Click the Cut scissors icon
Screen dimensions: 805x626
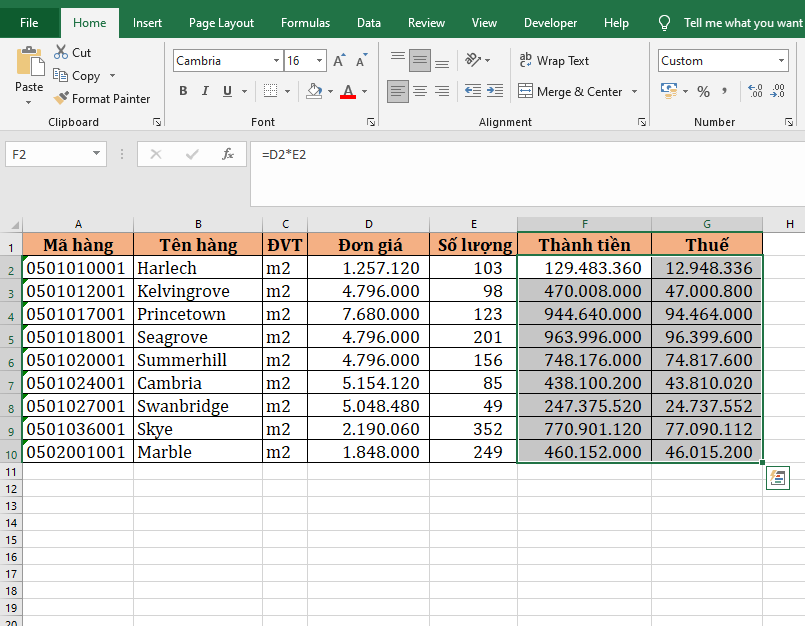pos(61,52)
